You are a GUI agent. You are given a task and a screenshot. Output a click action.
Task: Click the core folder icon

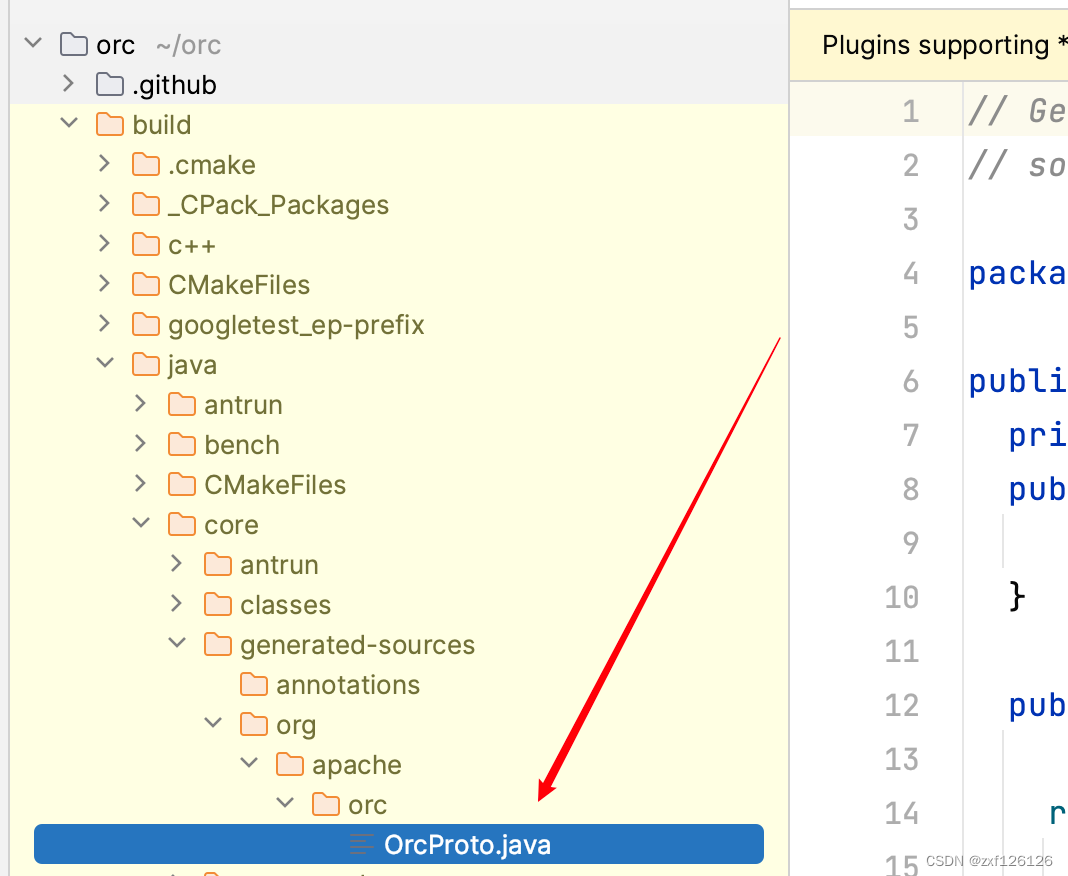[181, 524]
